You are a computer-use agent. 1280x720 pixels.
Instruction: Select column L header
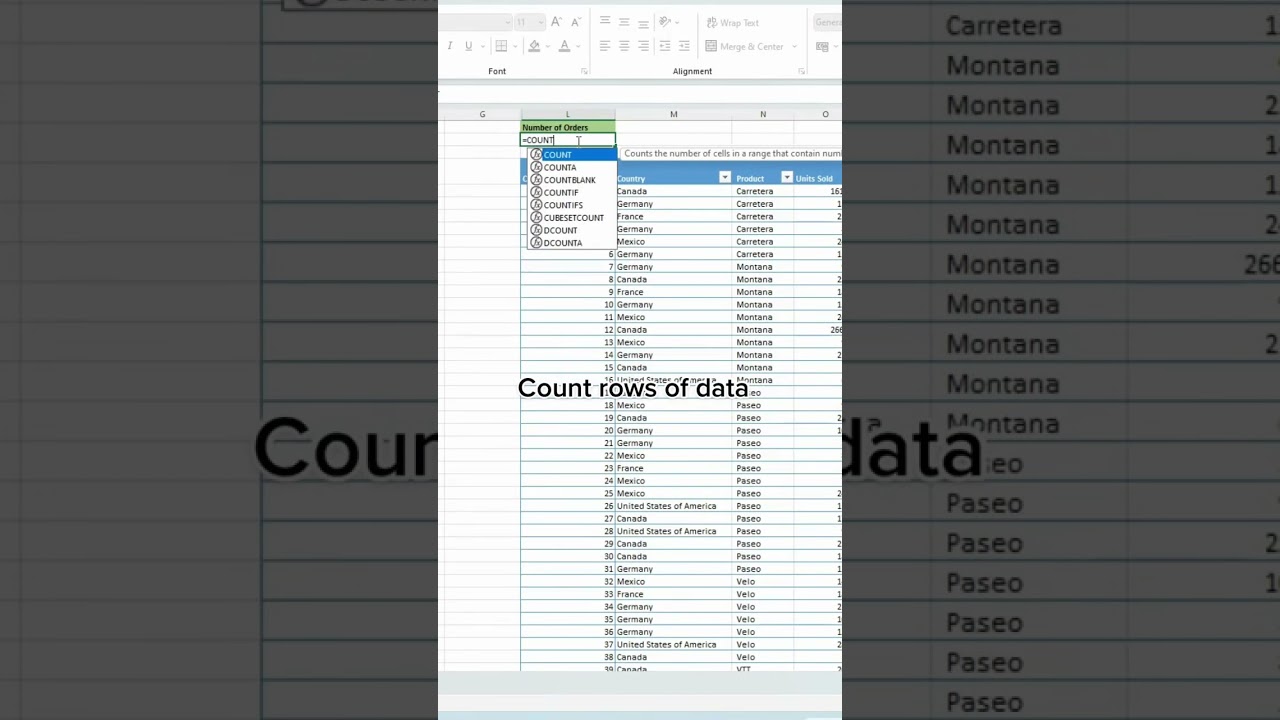(567, 114)
